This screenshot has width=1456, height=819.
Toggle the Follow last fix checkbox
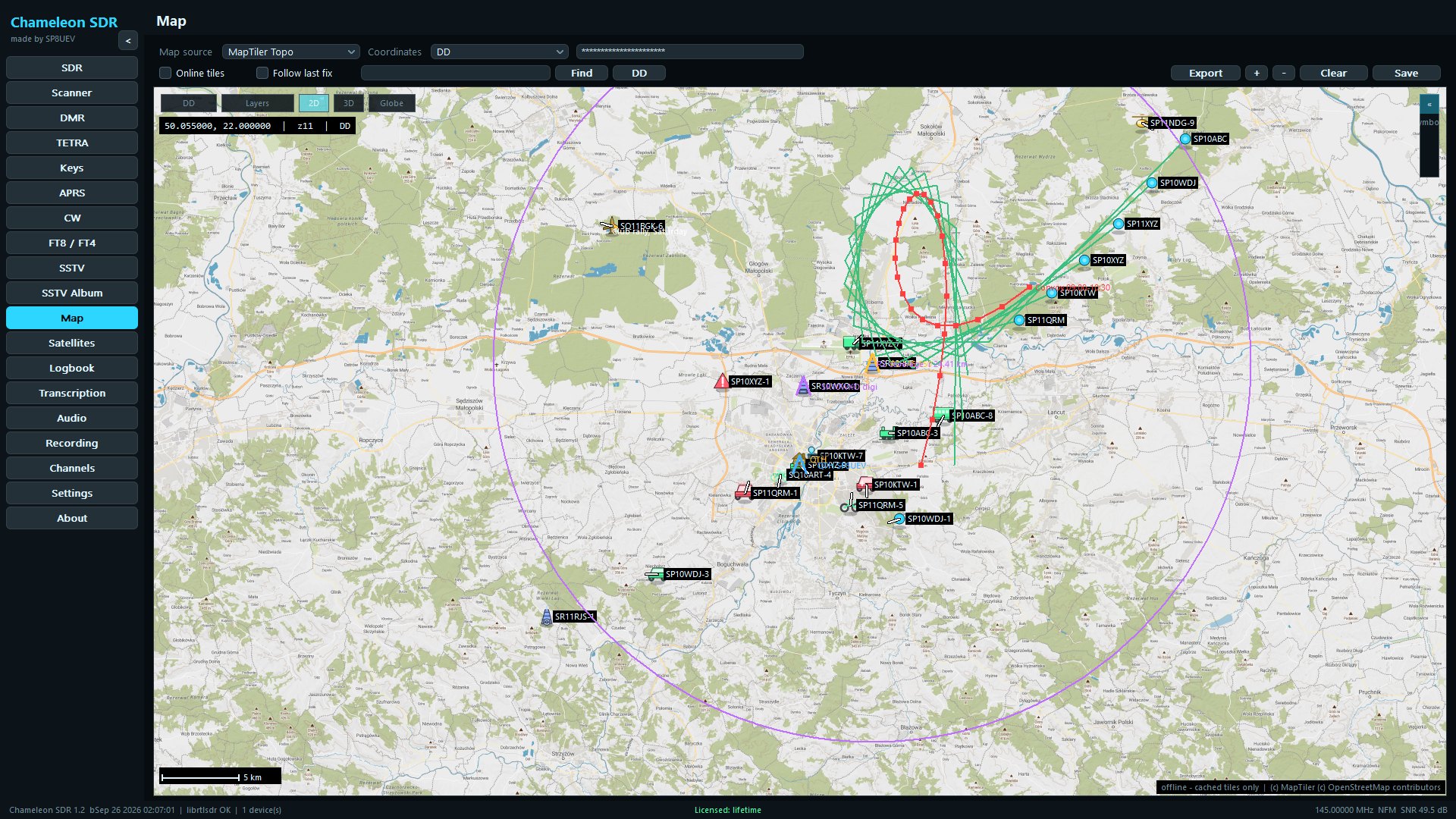262,73
